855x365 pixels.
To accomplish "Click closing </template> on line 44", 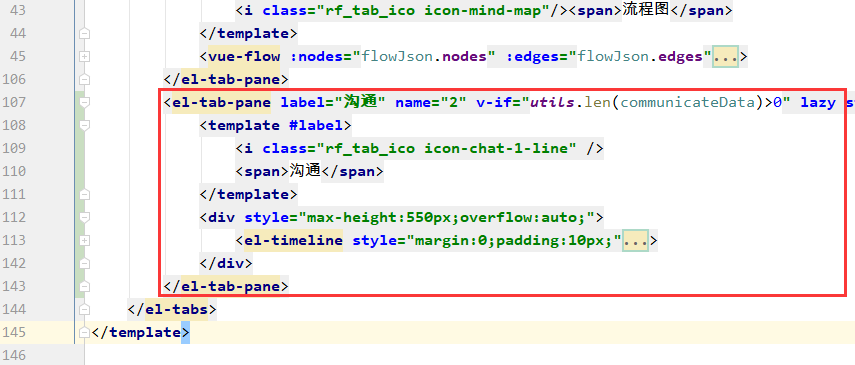I will 248,33.
